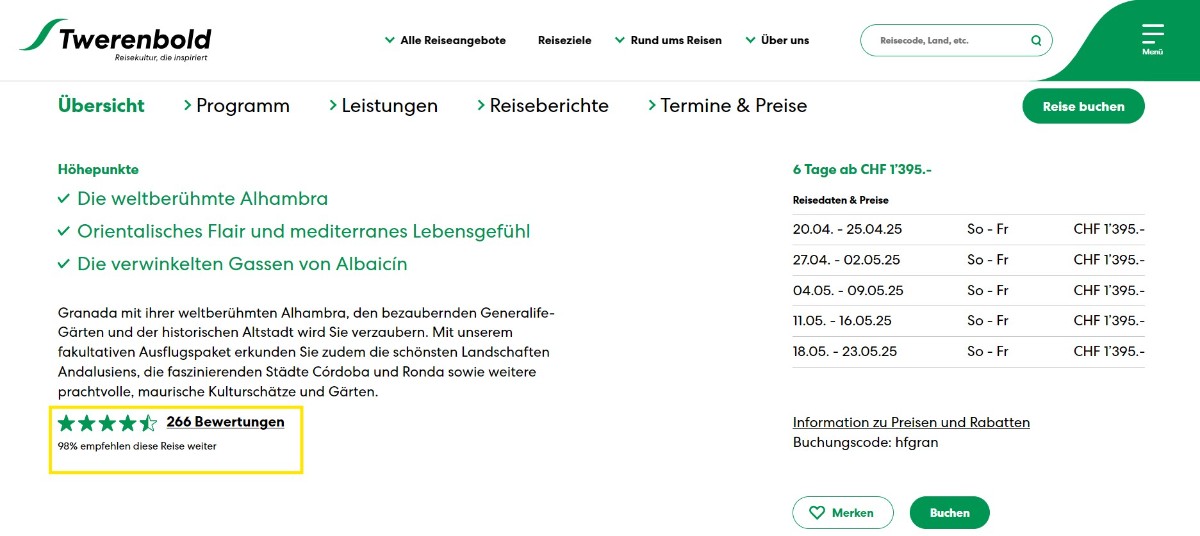Click the Twerenbold logo

pos(116,39)
